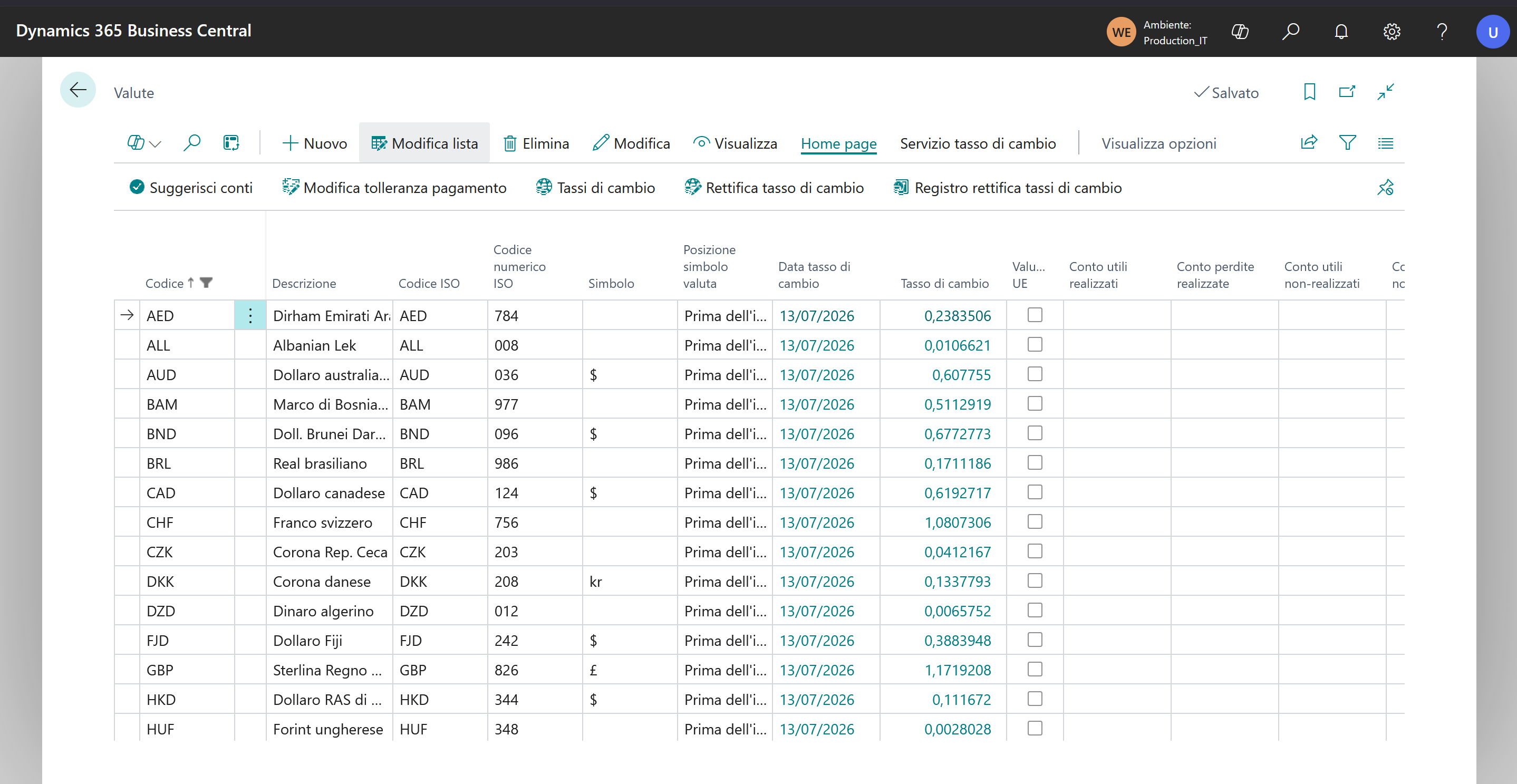Check Valuta UE box for ALL
The width and height of the screenshot is (1517, 784).
point(1035,345)
